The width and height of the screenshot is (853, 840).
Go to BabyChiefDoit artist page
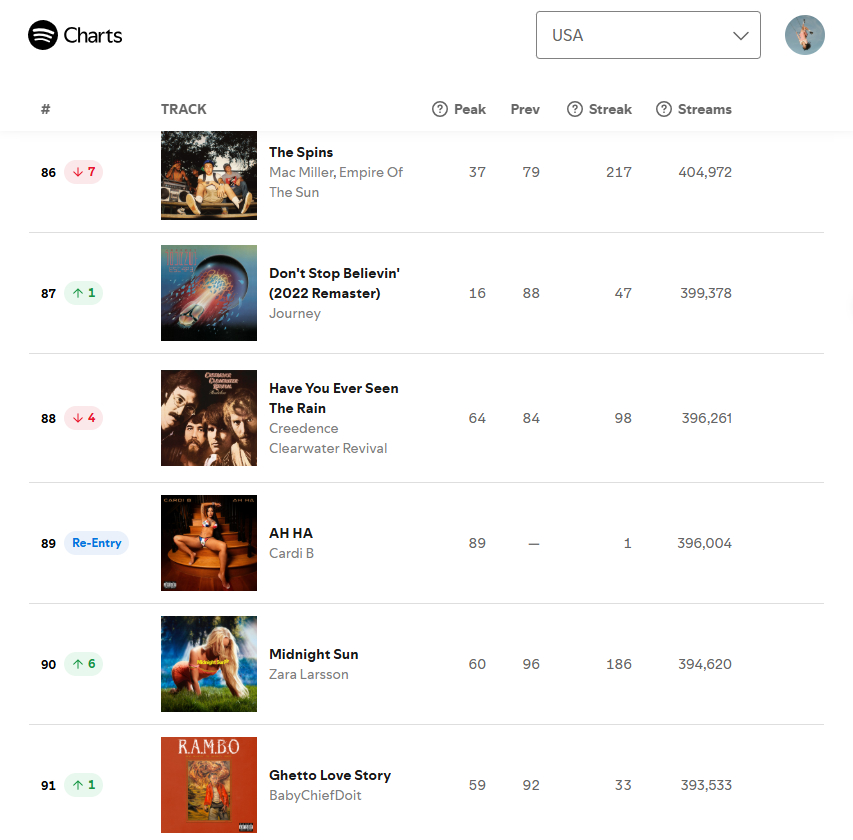coord(315,795)
